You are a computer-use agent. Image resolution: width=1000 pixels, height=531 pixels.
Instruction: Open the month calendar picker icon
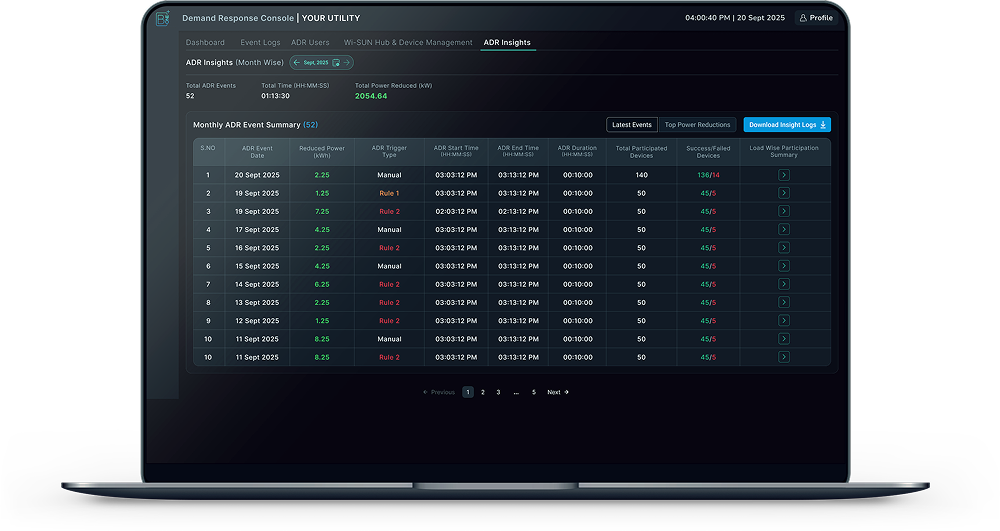click(336, 62)
